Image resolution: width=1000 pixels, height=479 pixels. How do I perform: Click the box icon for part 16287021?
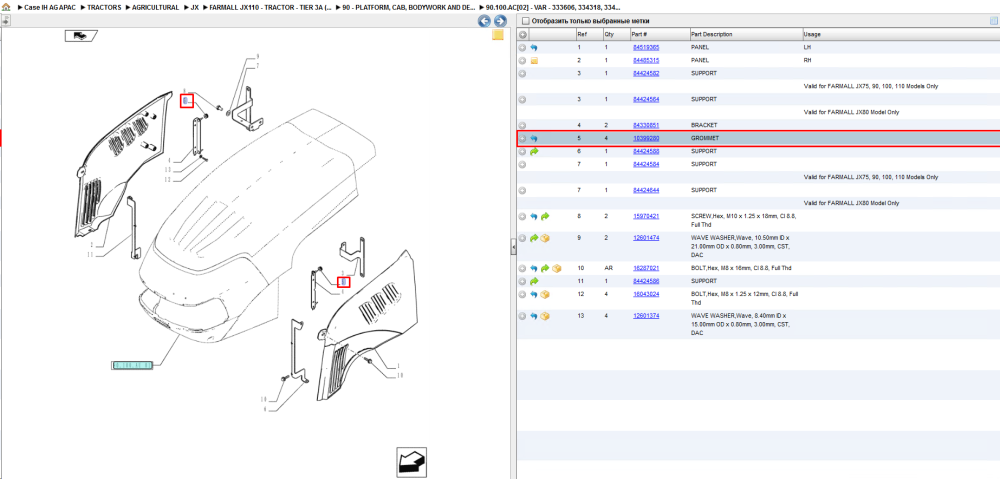(556, 269)
